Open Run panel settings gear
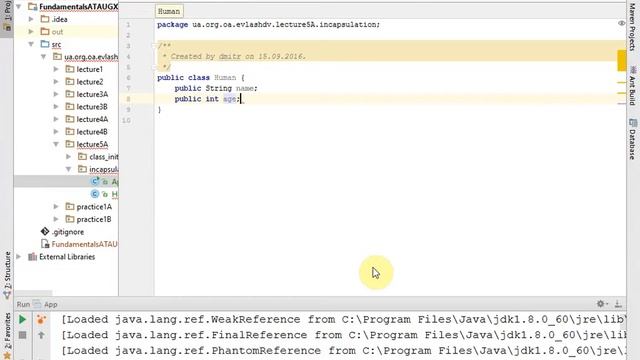 tap(601, 304)
